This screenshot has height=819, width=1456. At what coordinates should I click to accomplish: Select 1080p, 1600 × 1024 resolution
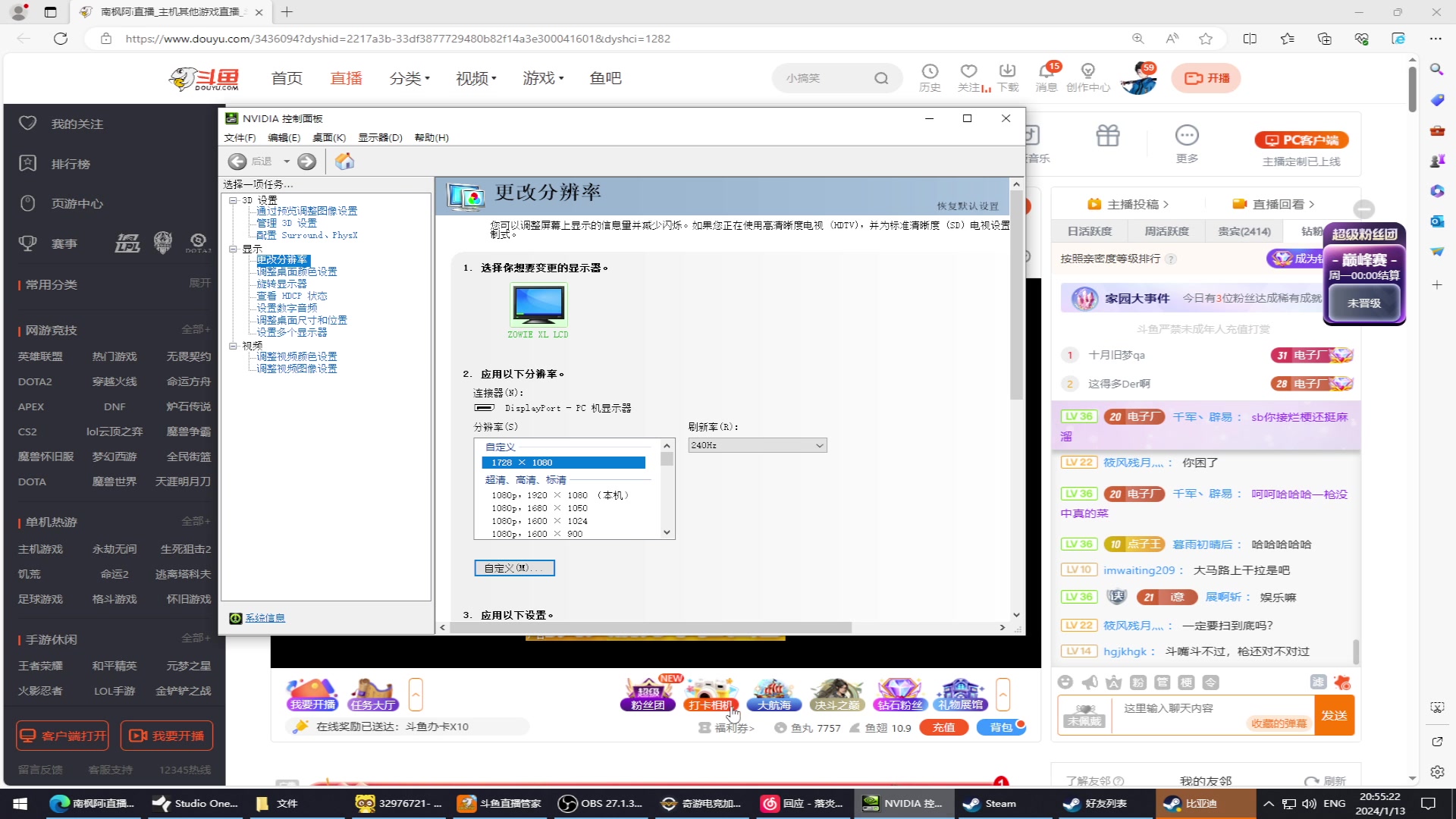[x=539, y=521]
